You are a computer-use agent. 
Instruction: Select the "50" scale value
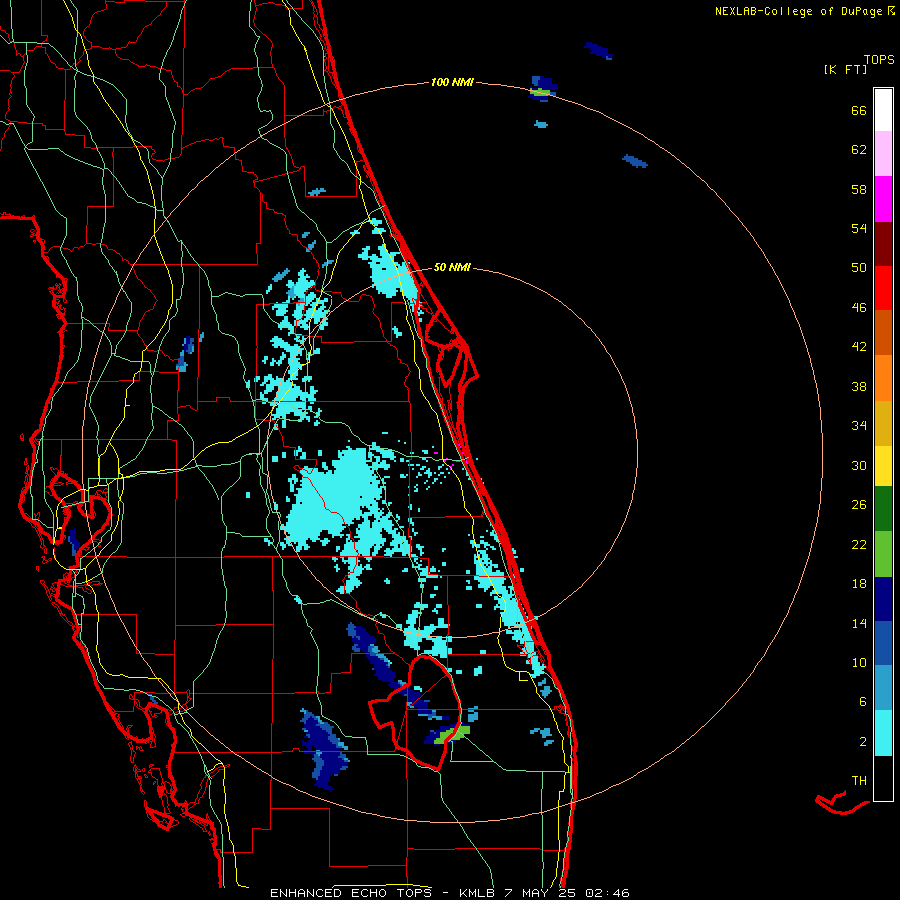click(859, 267)
